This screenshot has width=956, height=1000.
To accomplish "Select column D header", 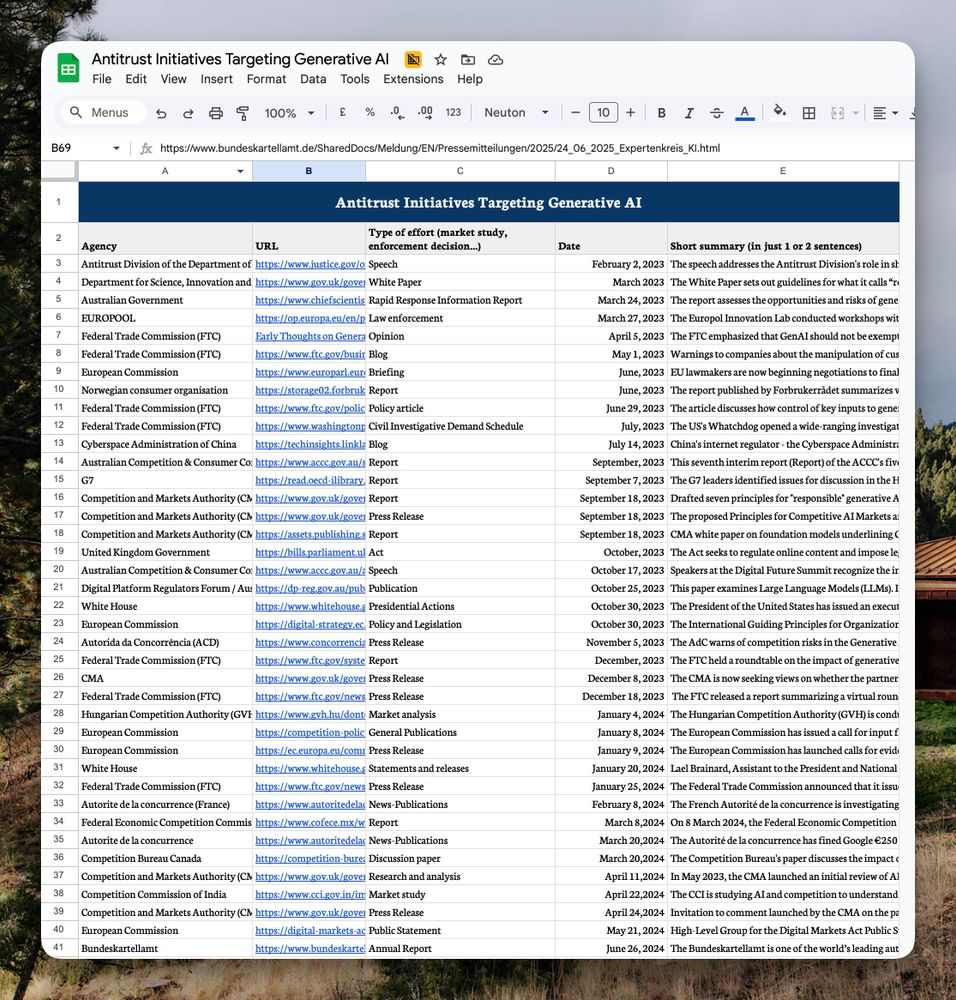I will pyautogui.click(x=611, y=171).
